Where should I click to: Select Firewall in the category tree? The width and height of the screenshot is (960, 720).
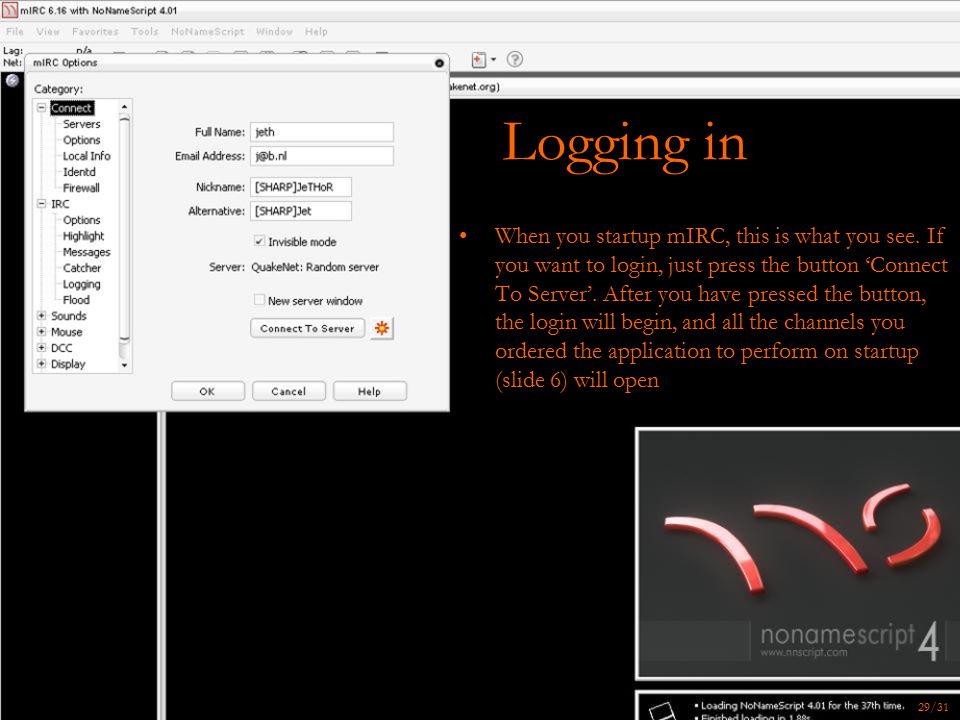click(x=81, y=187)
